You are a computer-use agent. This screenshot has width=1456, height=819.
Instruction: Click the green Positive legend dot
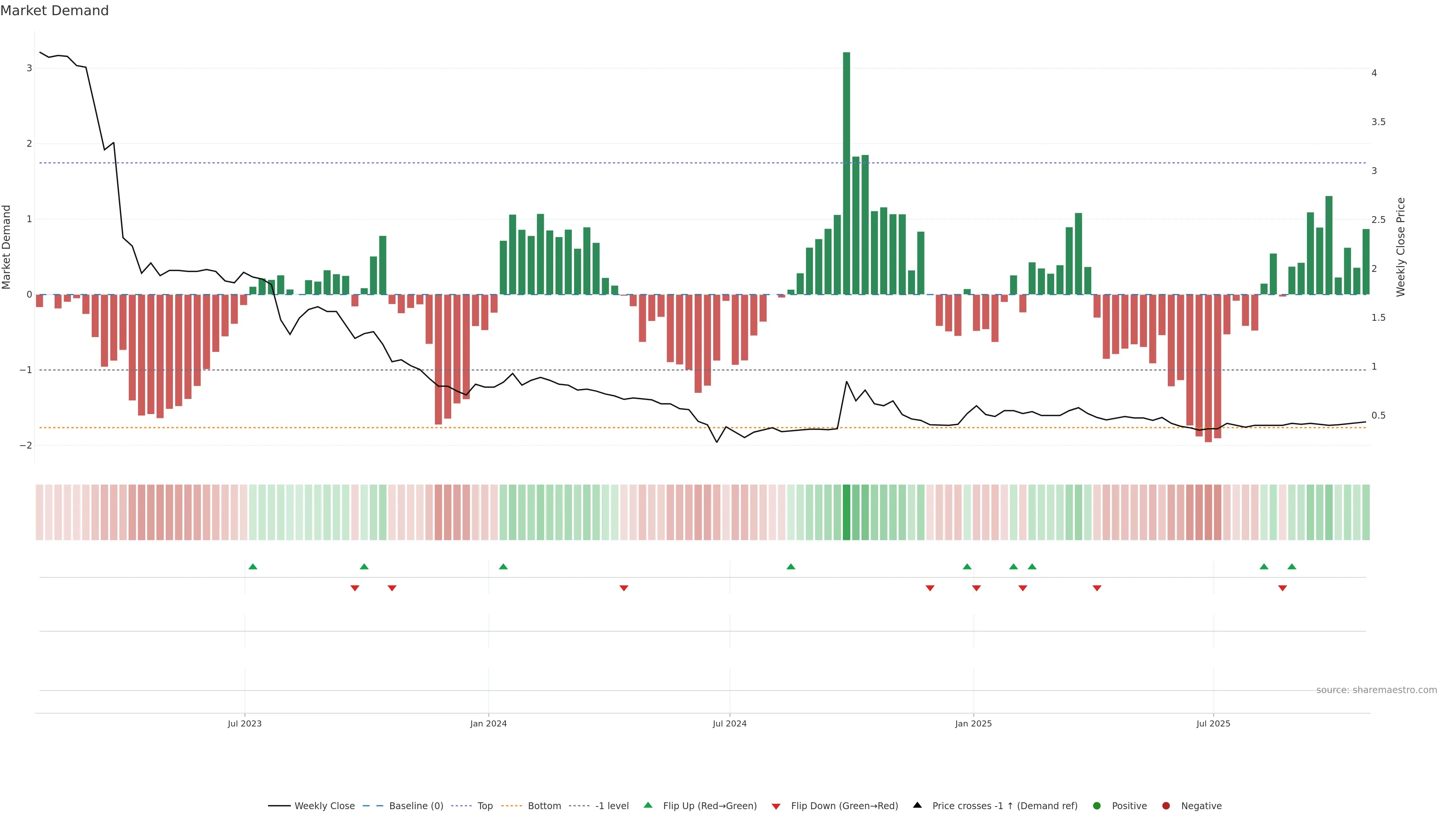coord(1097,805)
